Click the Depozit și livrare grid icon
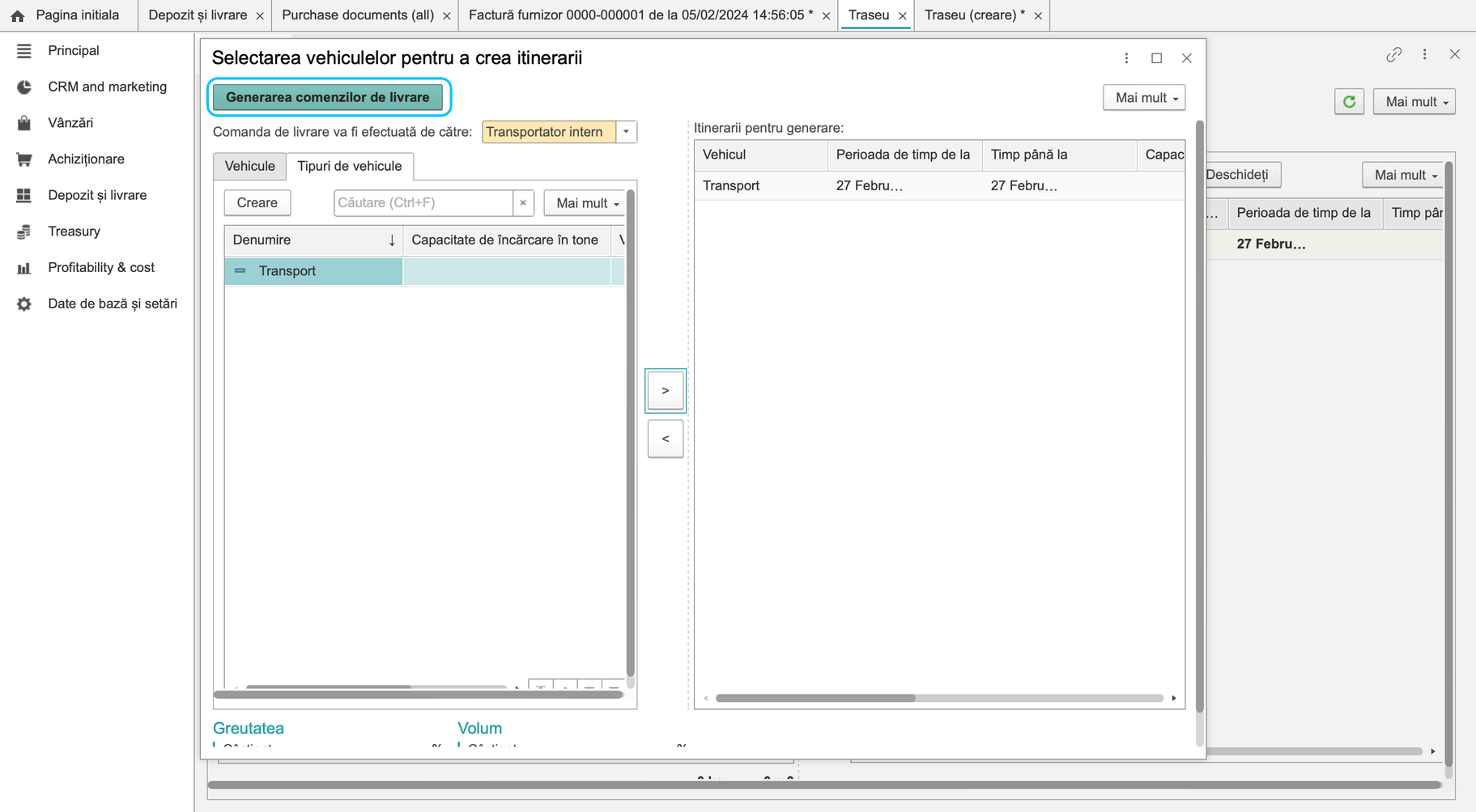 click(x=24, y=195)
